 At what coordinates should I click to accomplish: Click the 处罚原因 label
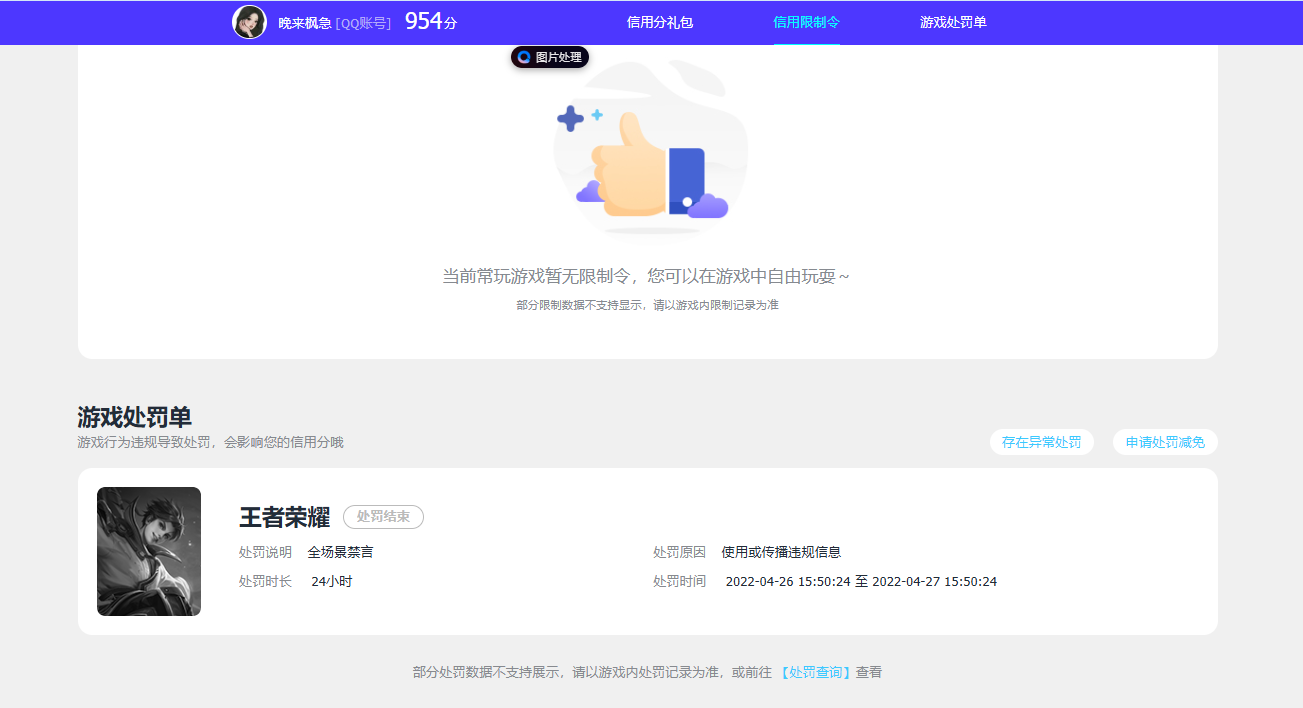click(x=679, y=552)
